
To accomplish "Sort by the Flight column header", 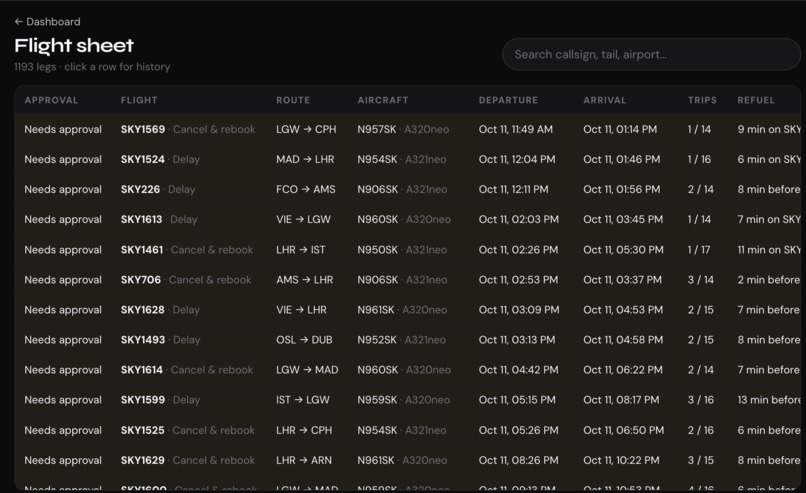I will click(x=139, y=100).
